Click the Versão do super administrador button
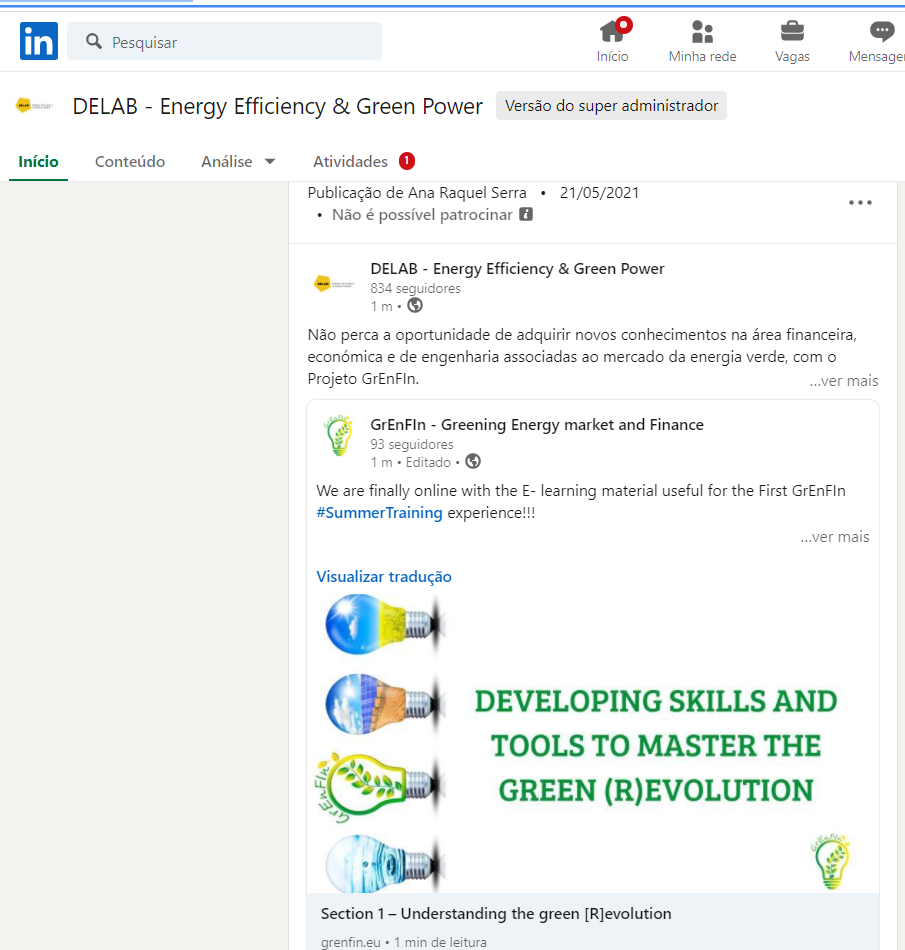The image size is (905, 950). [x=611, y=106]
